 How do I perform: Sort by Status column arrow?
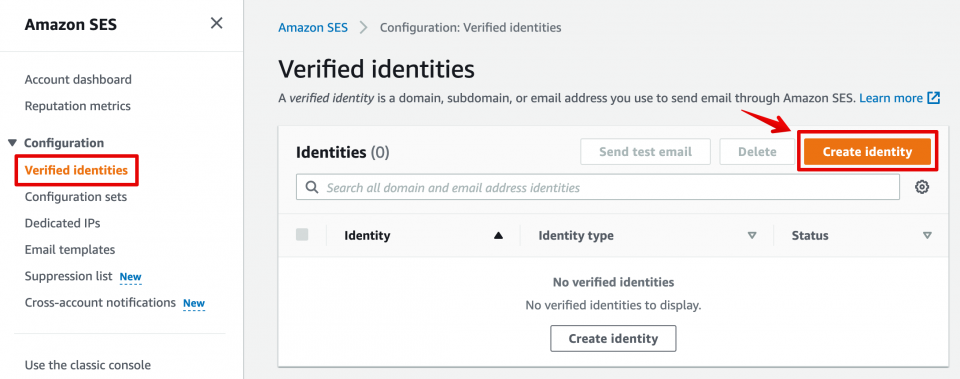tap(928, 236)
